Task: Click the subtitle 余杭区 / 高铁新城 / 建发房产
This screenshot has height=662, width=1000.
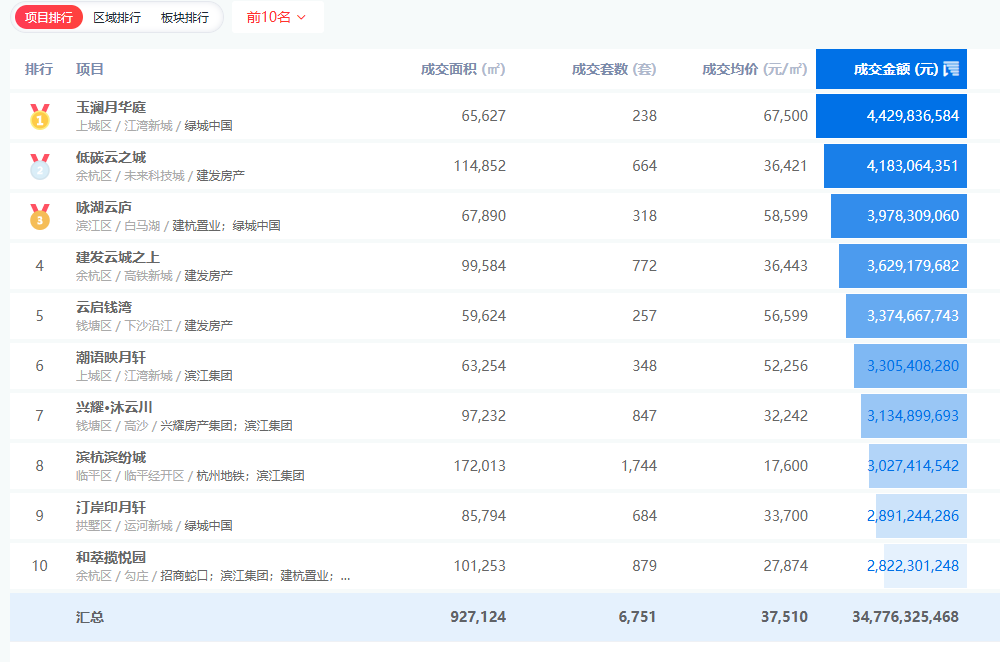Action: pyautogui.click(x=154, y=276)
